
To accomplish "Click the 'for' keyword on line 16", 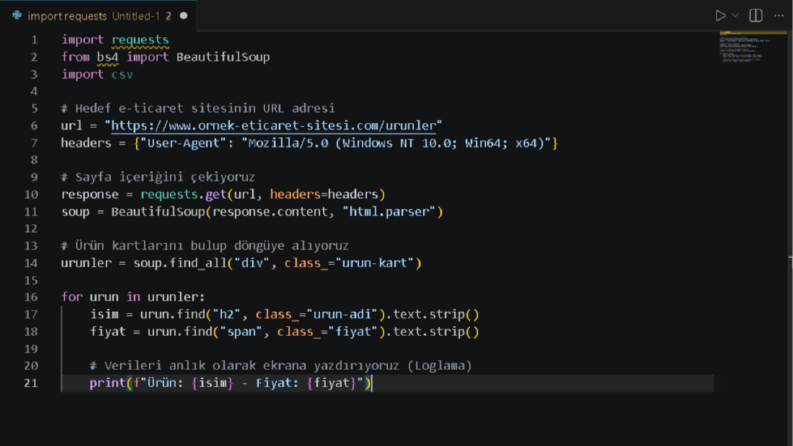I will coord(72,297).
